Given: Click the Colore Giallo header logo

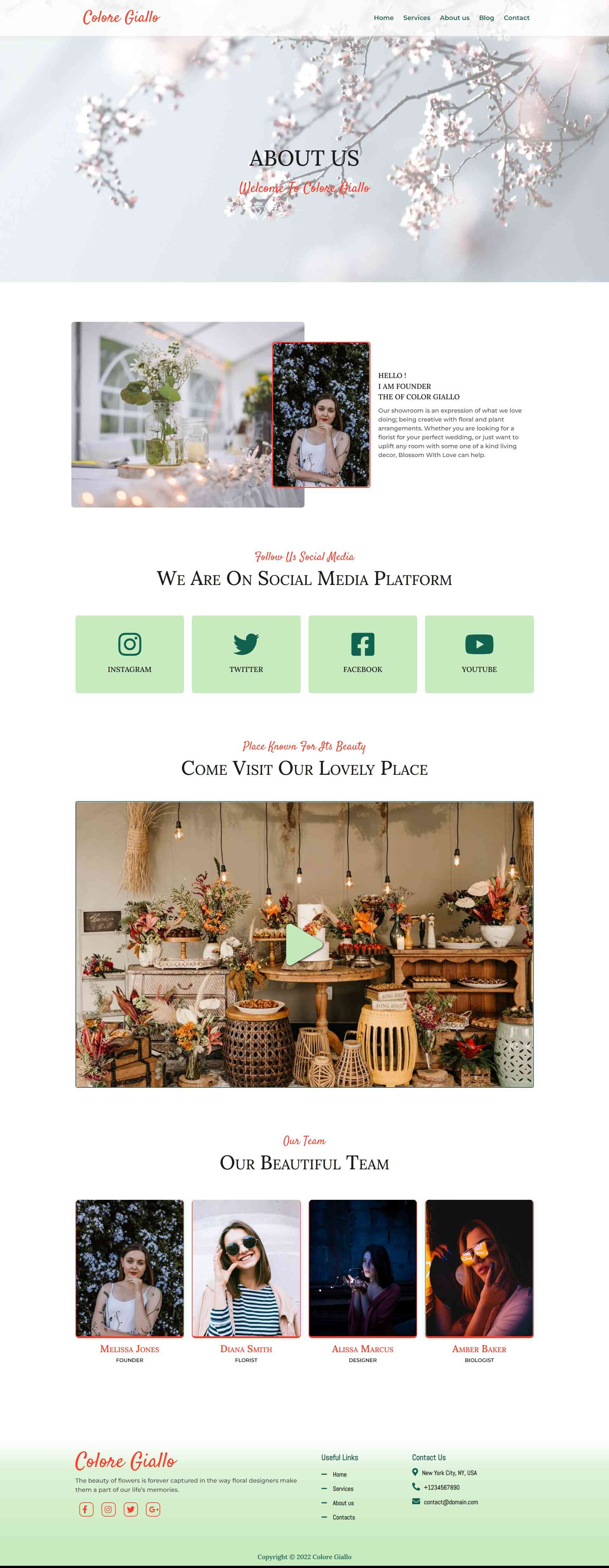Looking at the screenshot, I should [122, 17].
